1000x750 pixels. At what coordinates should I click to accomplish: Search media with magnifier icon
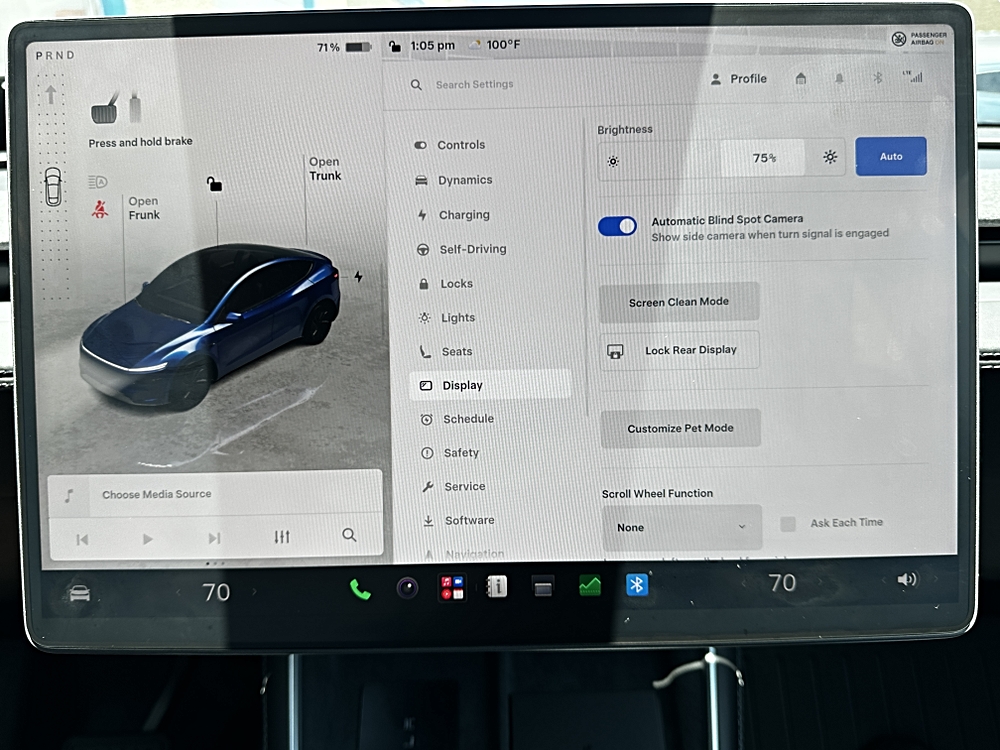tap(349, 535)
